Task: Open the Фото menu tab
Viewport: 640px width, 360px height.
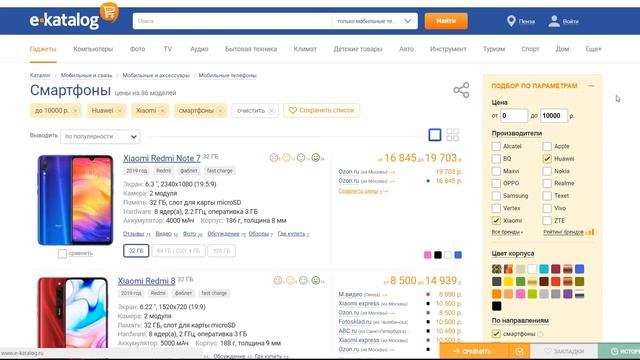Action: tap(138, 49)
